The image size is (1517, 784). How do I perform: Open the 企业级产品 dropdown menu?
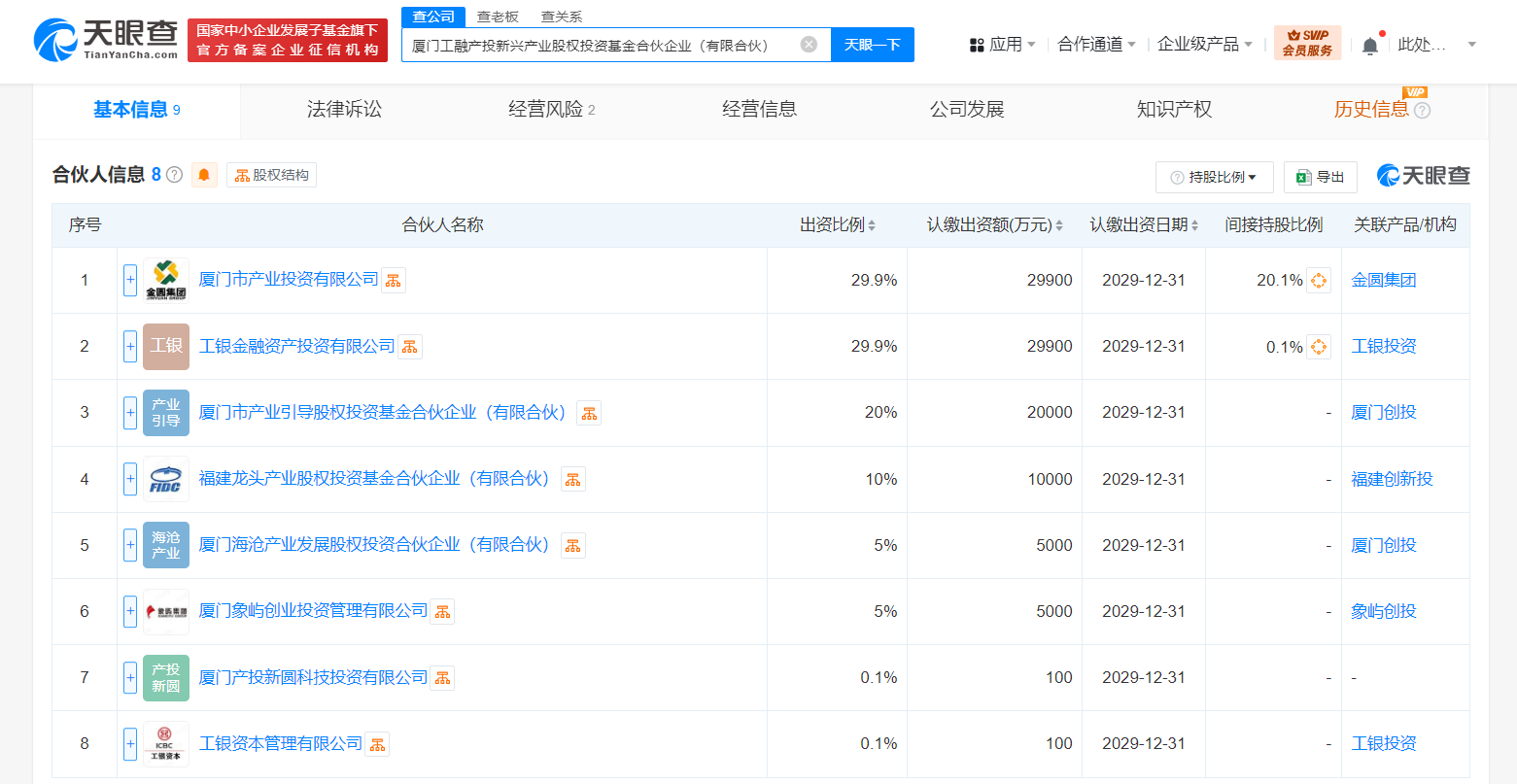pos(1205,45)
